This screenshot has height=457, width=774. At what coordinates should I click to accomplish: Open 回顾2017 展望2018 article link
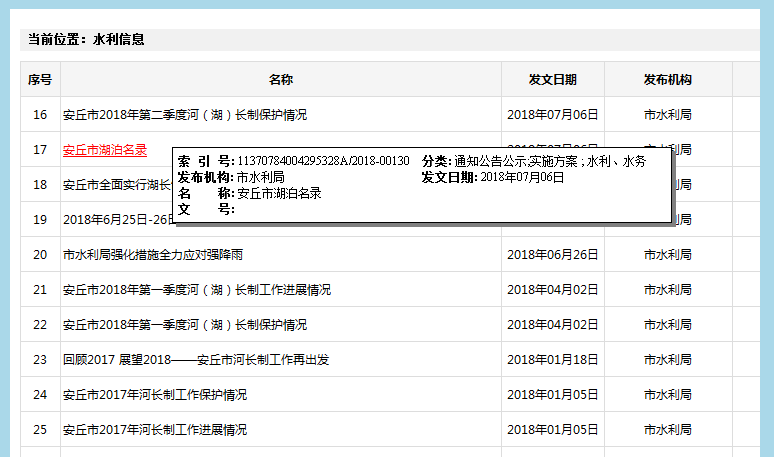[196, 360]
